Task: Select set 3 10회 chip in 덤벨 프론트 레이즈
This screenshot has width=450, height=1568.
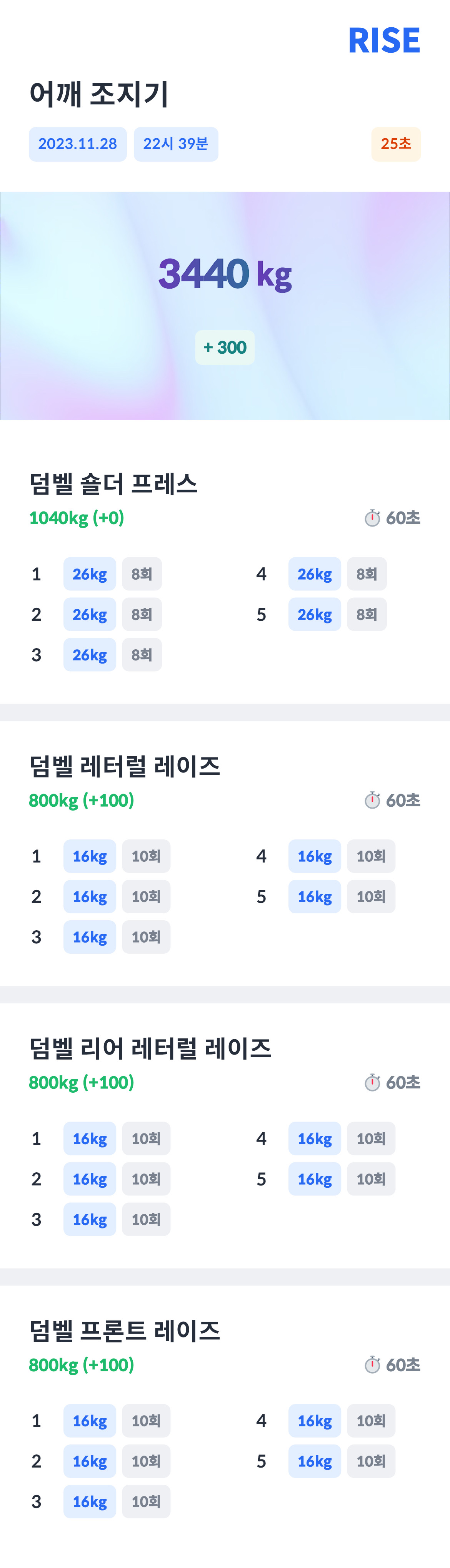Action: [146, 1502]
